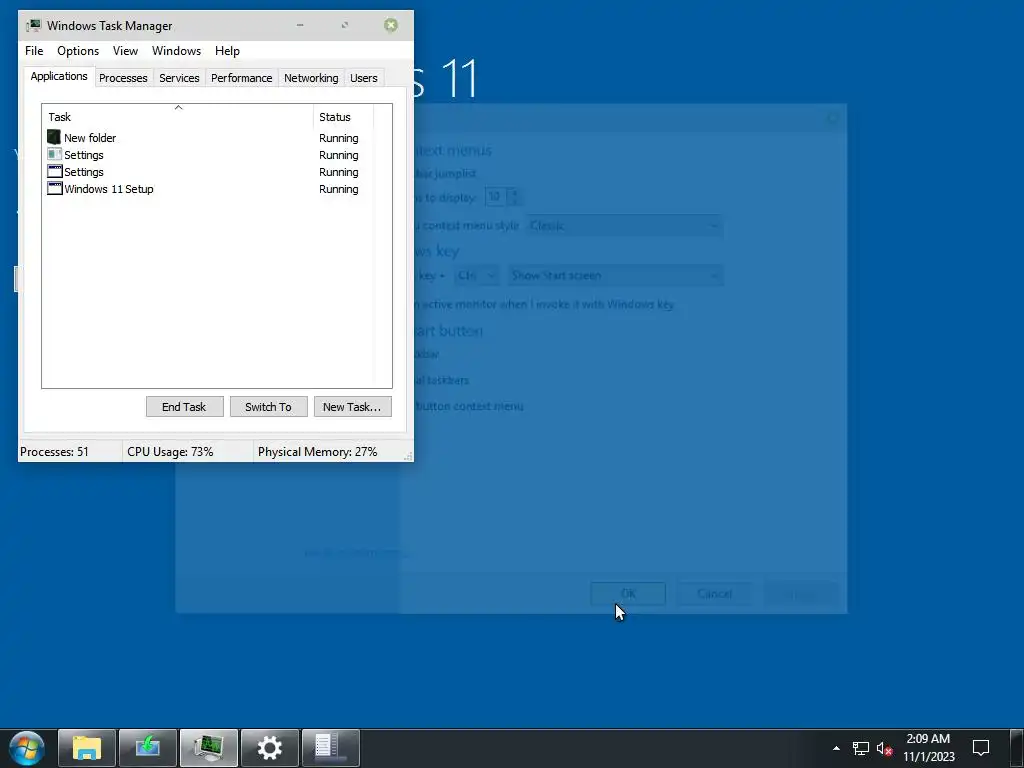1024x768 pixels.
Task: Sort by the Status column header
Action: click(x=343, y=117)
